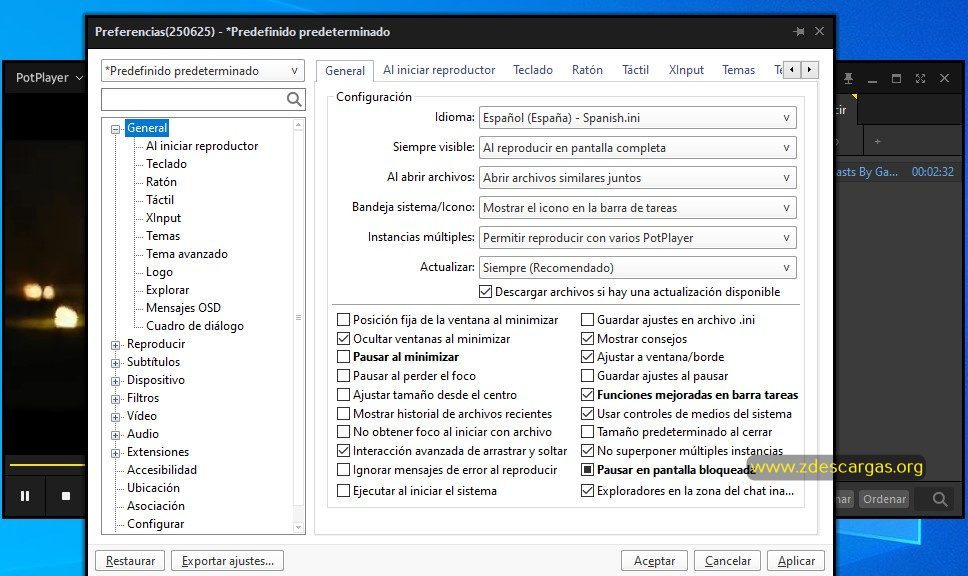968x576 pixels.
Task: Enable Ejecutar al iniciar el sistema
Action: (x=343, y=491)
